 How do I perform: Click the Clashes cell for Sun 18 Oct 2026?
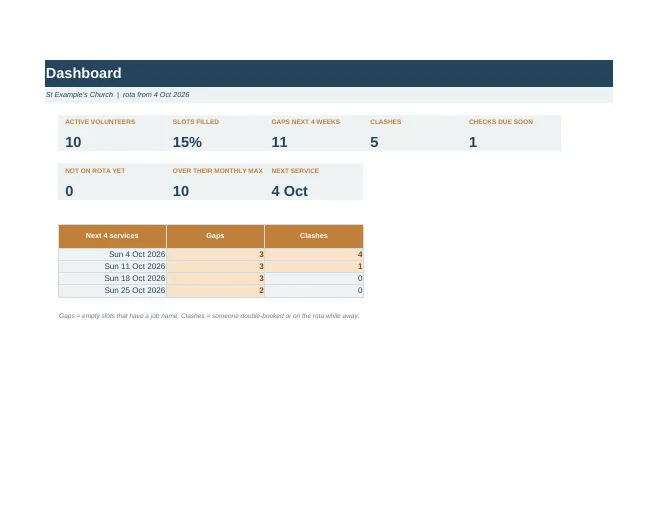pyautogui.click(x=314, y=278)
